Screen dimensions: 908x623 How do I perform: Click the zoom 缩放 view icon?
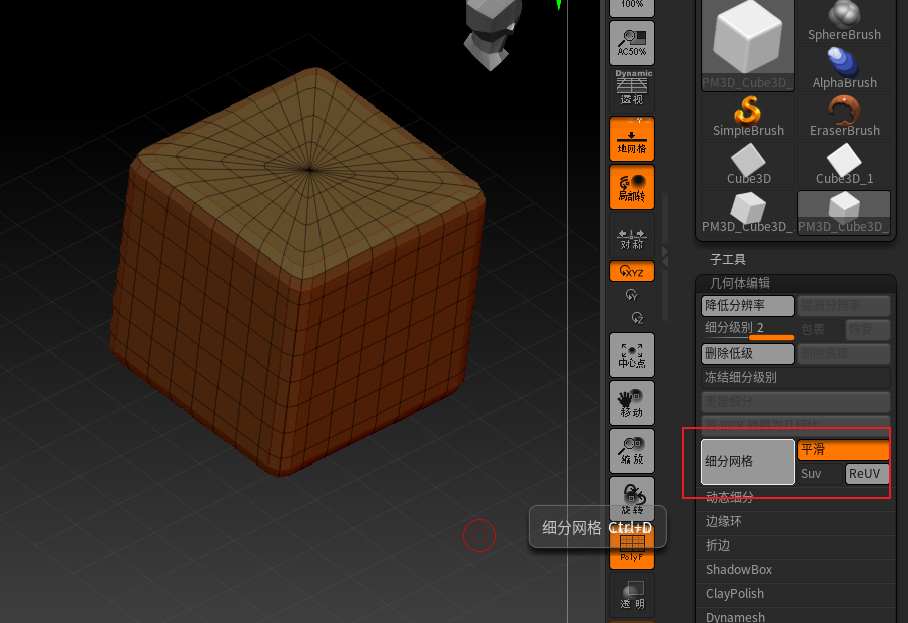[x=632, y=451]
